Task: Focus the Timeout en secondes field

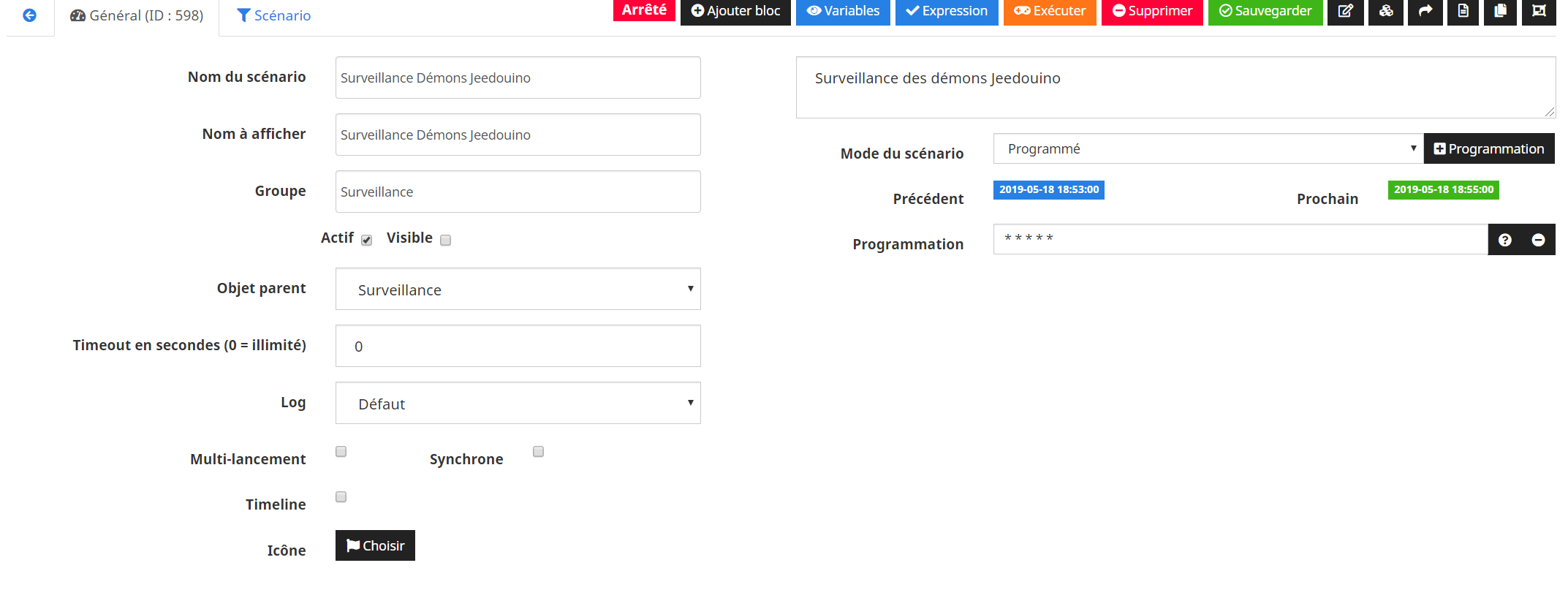Action: pos(518,346)
